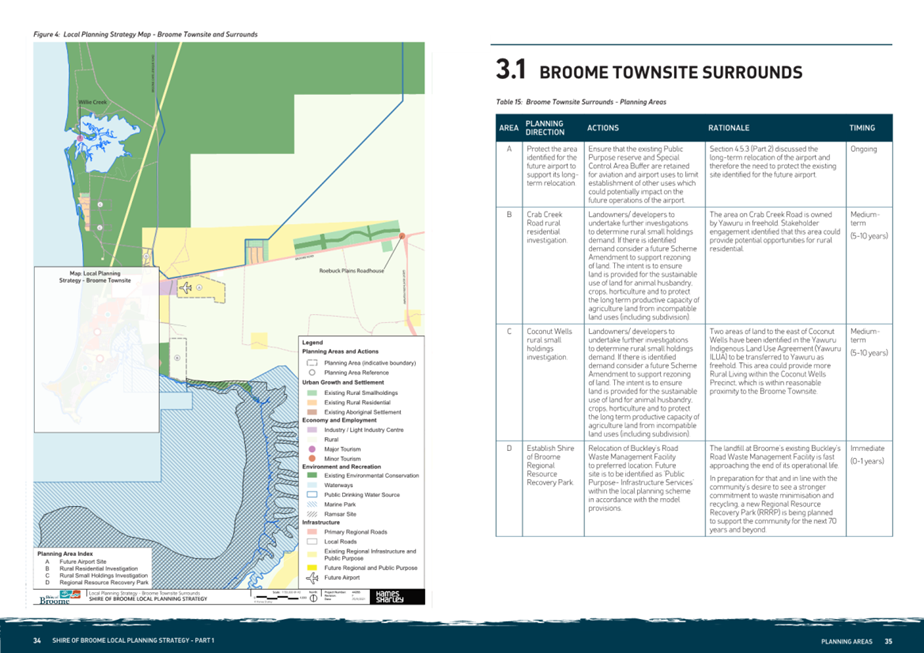Click the Future Airport airplane icon in legend
Image resolution: width=924 pixels, height=653 pixels.
point(312,578)
